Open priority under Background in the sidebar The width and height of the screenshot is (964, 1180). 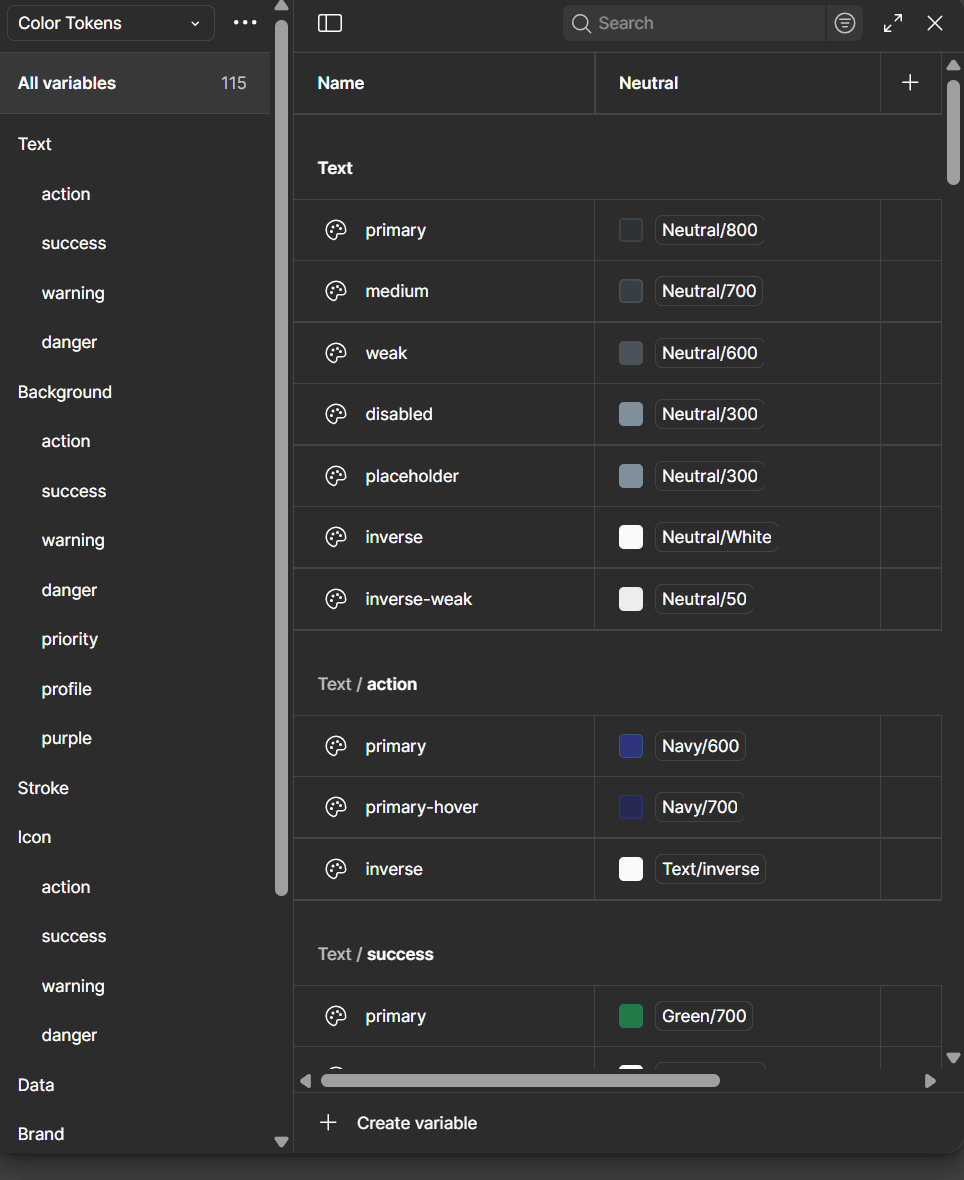(x=70, y=640)
